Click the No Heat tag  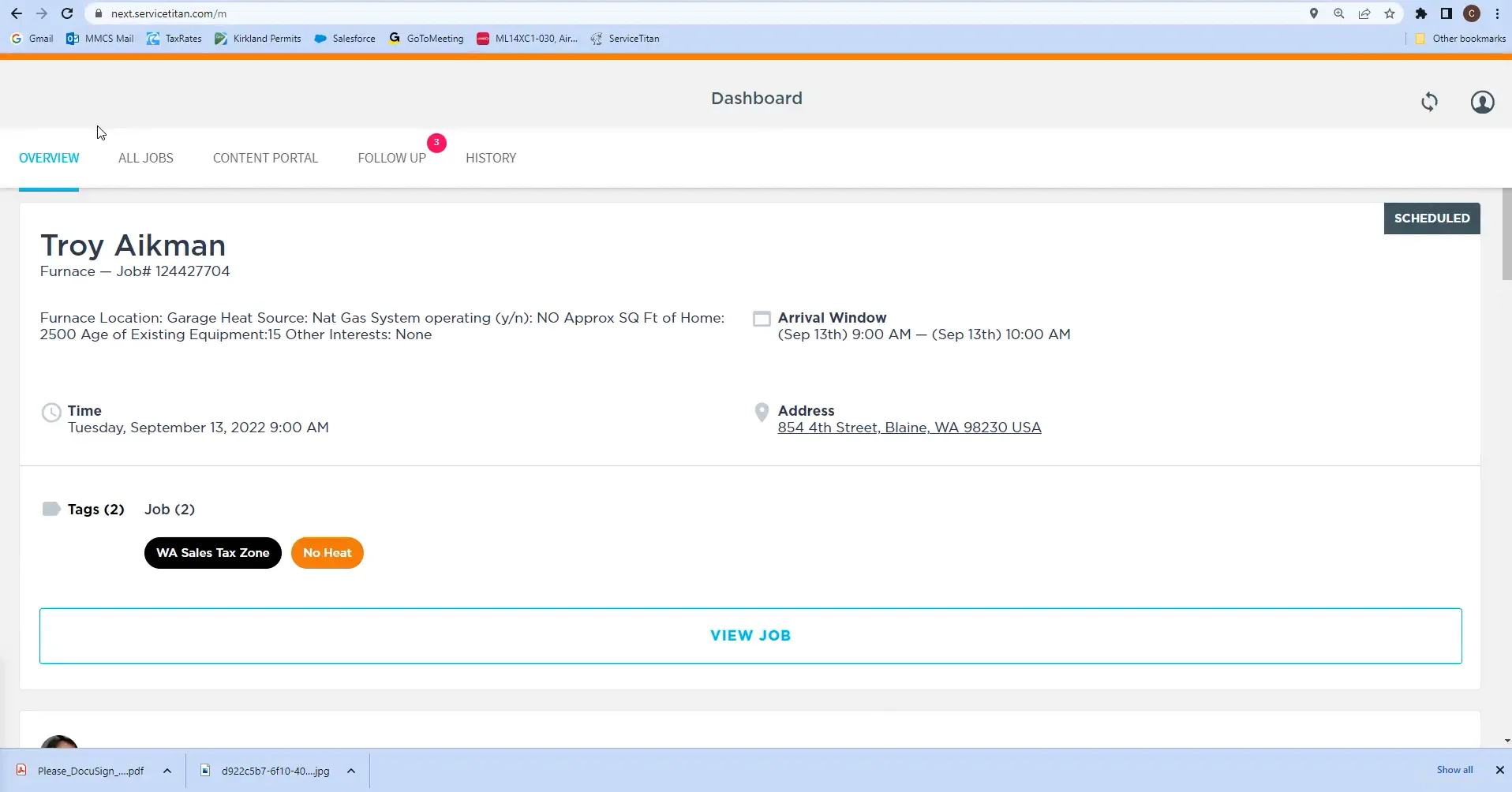[327, 552]
